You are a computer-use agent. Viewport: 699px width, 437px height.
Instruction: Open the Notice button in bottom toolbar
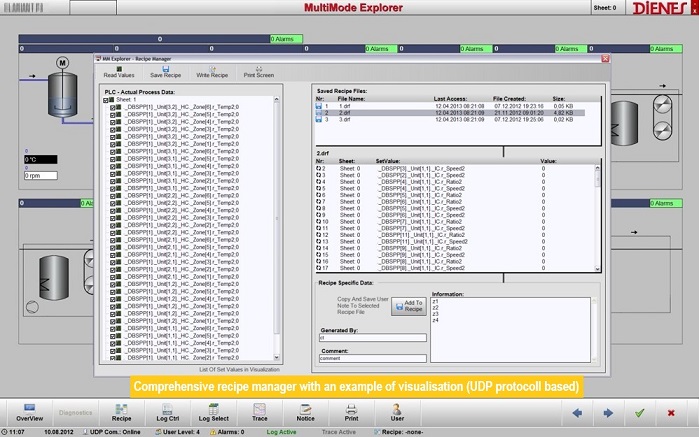click(305, 411)
